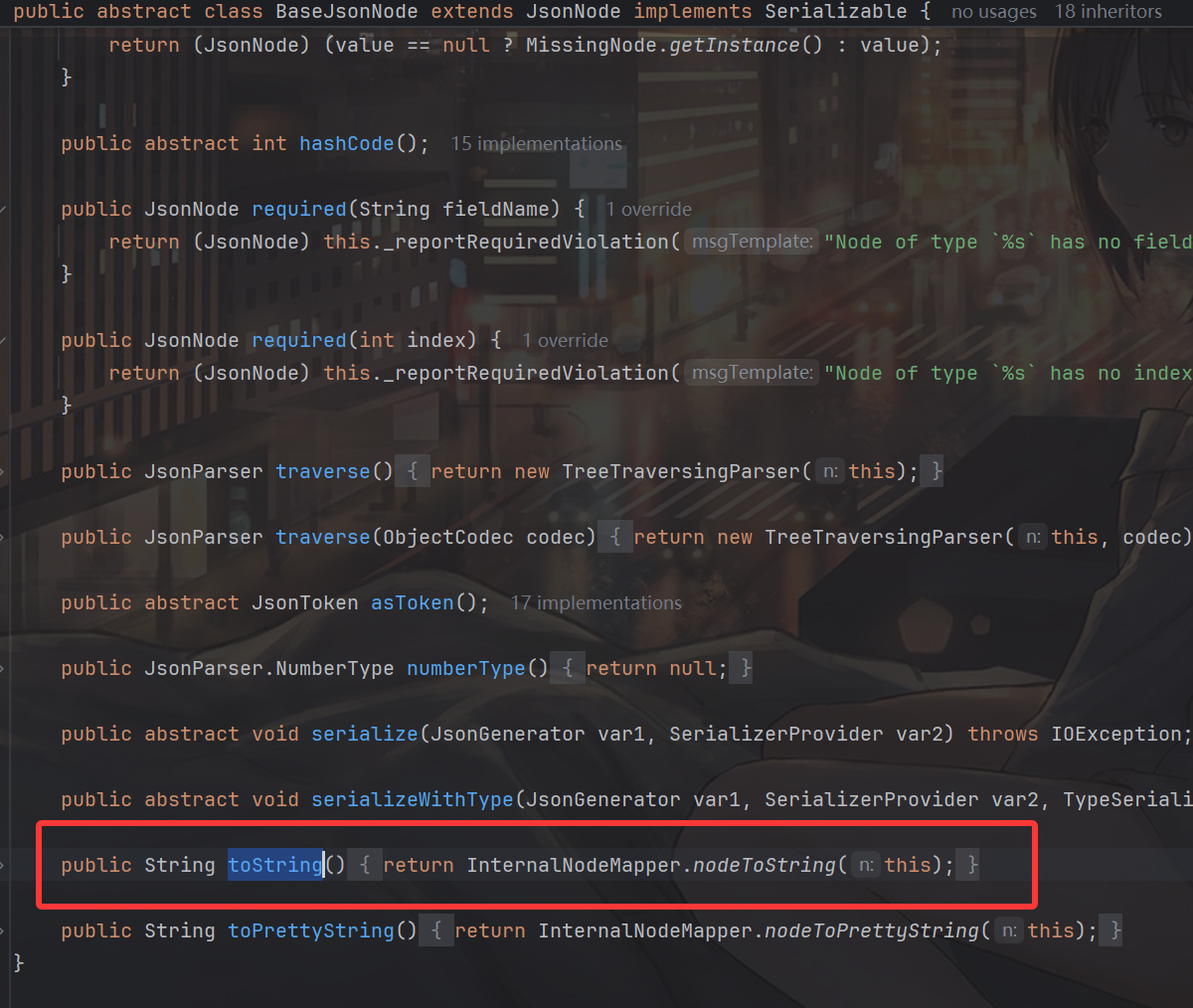Click the highlighted toString method name
Screen dimensions: 1193x1008
(275, 865)
